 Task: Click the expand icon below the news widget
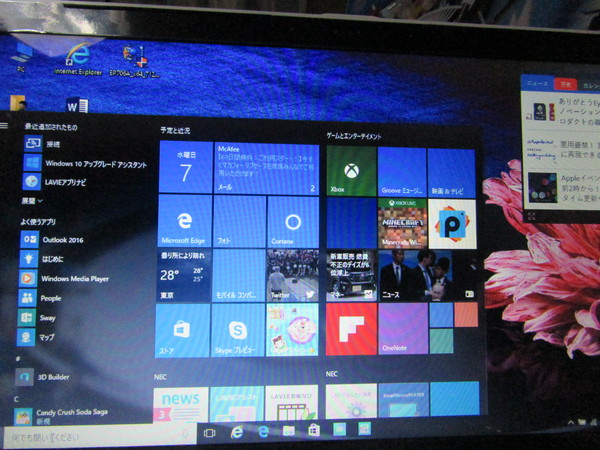[x=532, y=217]
